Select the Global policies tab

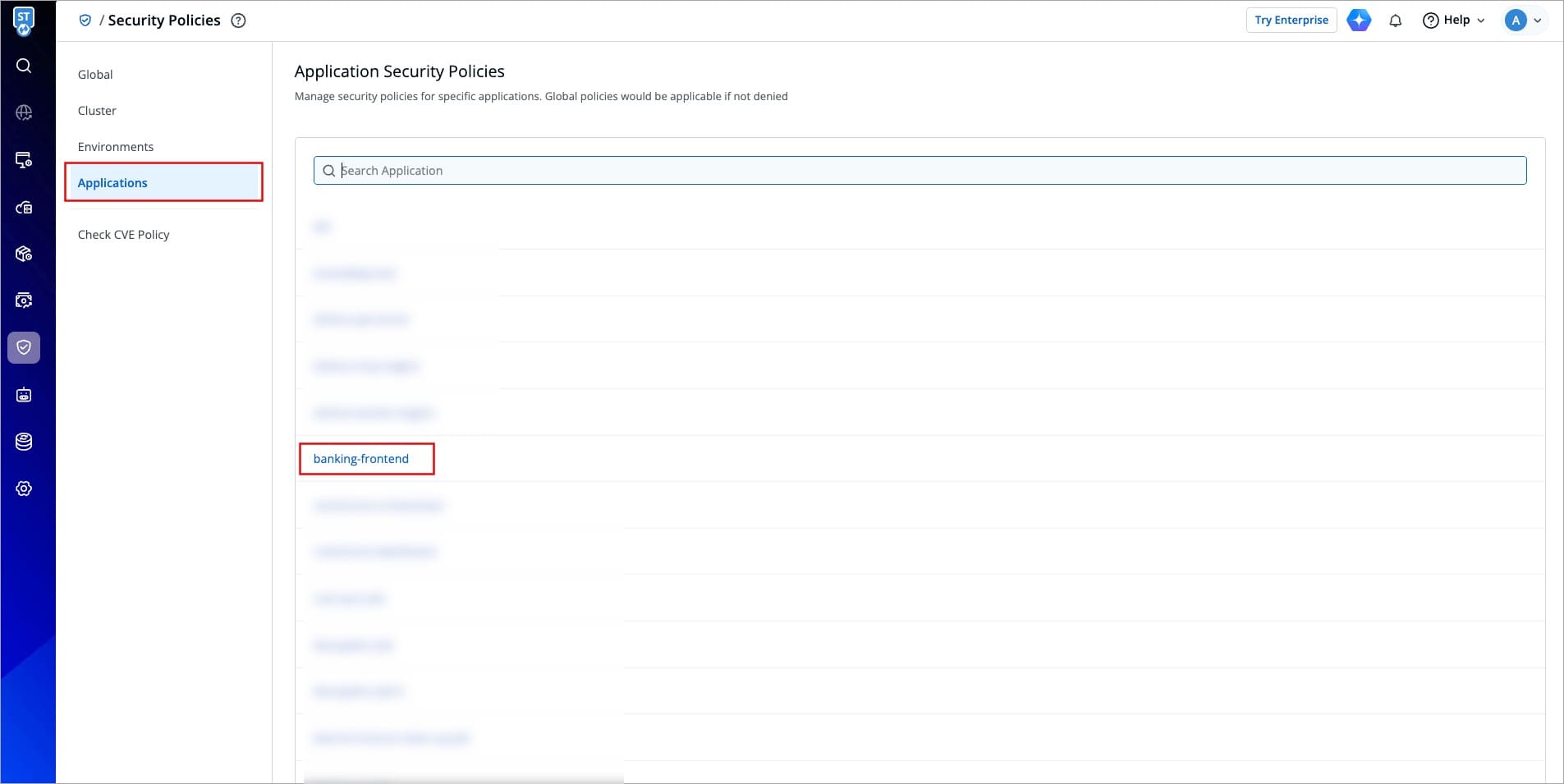click(95, 75)
